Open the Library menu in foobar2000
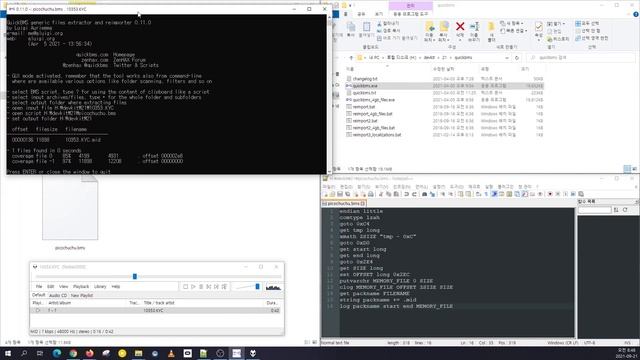The image size is (640, 360). coord(100,287)
